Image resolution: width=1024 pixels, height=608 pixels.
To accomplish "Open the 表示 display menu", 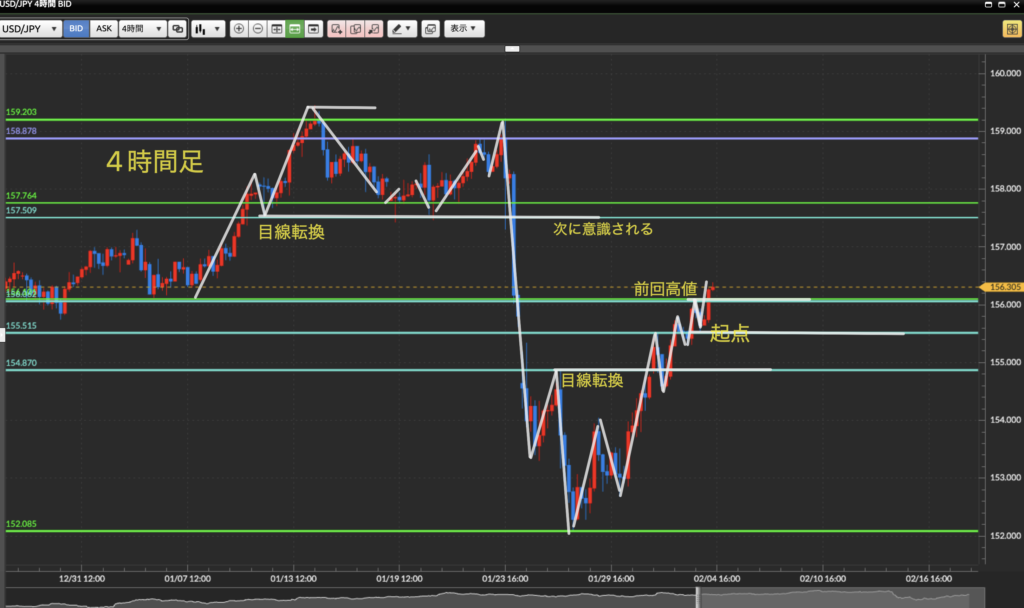I will [463, 29].
